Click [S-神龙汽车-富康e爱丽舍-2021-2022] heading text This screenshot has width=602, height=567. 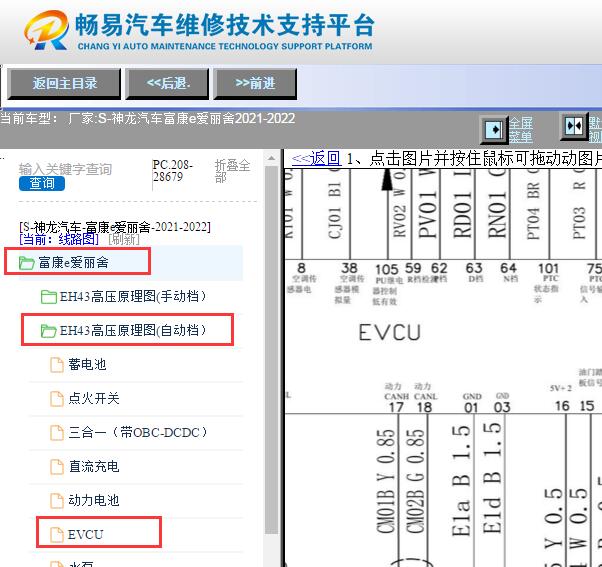pyautogui.click(x=115, y=227)
